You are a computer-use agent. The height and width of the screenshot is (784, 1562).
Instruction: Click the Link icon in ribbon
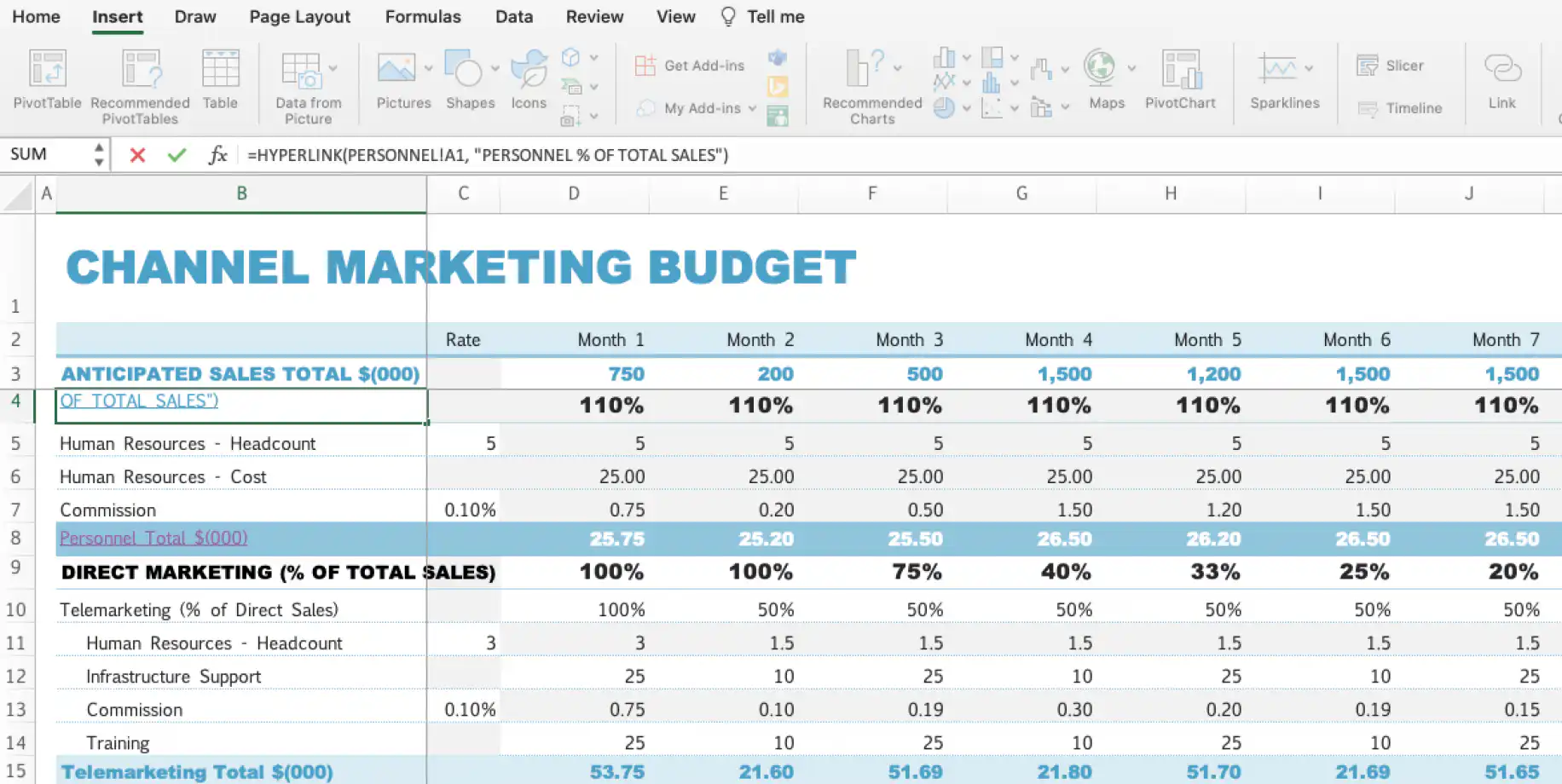click(x=1502, y=69)
